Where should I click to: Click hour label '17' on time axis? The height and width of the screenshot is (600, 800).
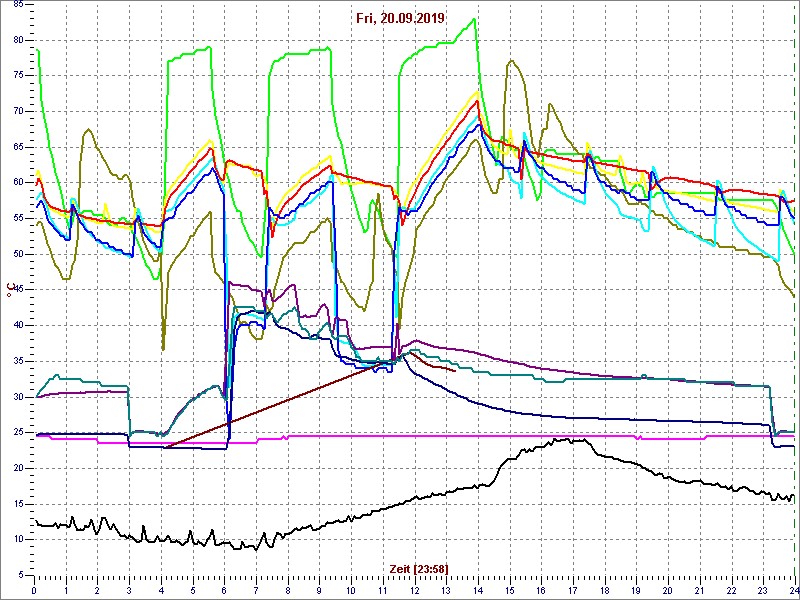(572, 591)
